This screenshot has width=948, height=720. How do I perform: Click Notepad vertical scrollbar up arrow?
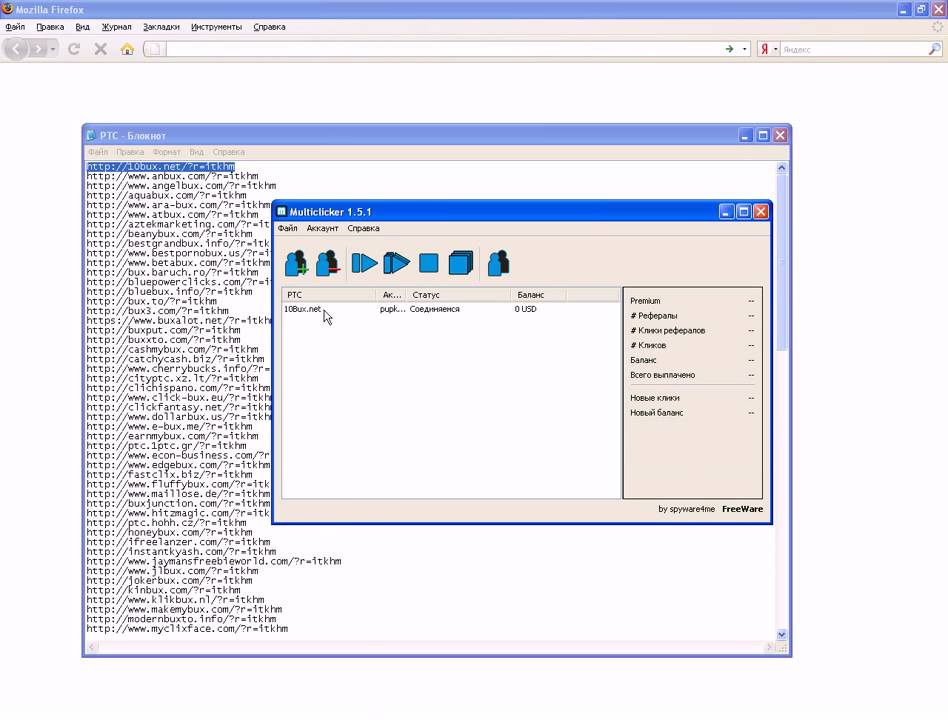[782, 167]
